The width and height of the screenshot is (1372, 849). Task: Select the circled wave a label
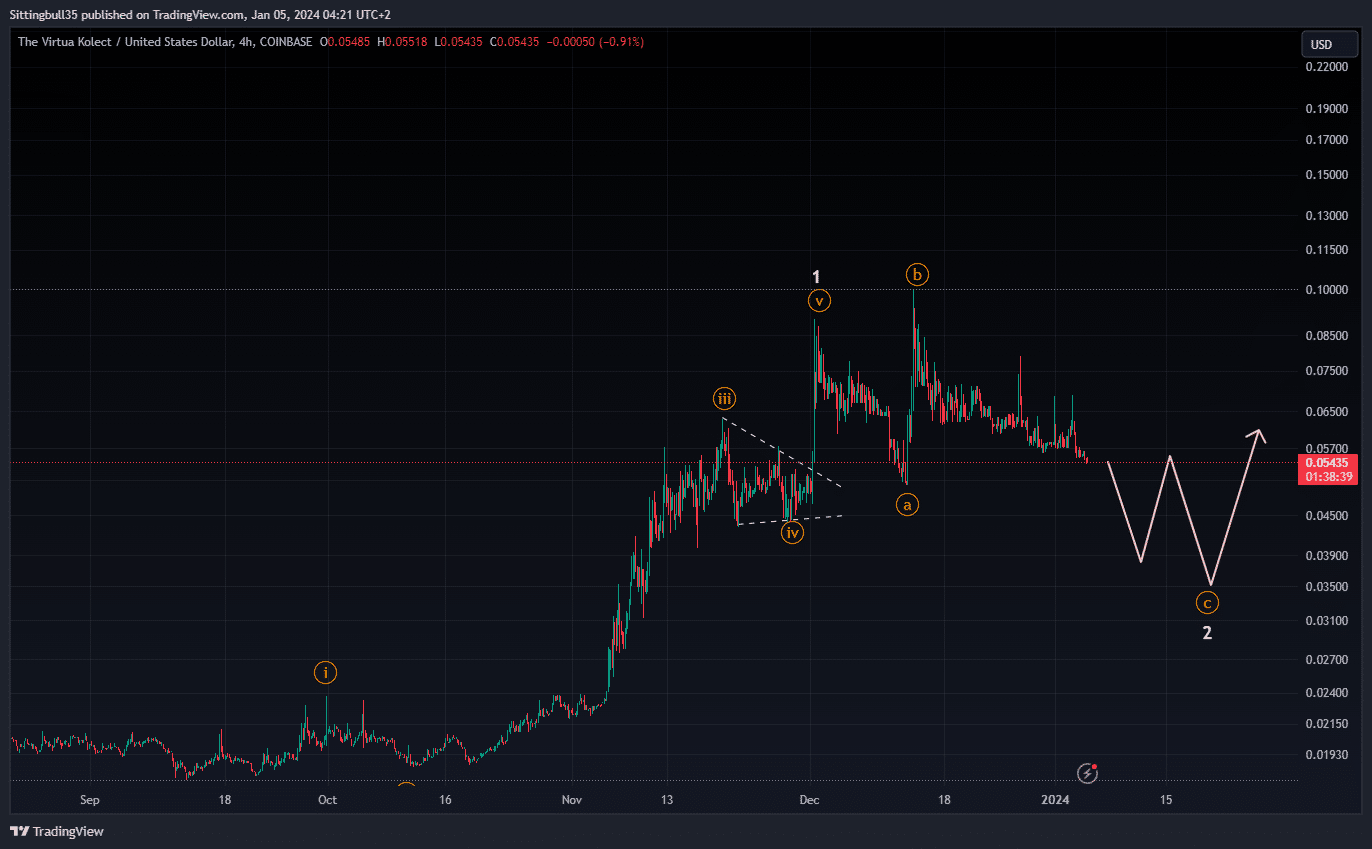(907, 505)
